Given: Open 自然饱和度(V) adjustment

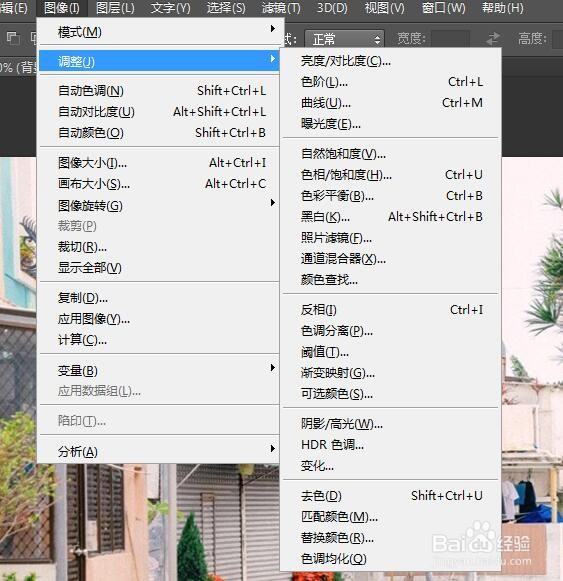Looking at the screenshot, I should click(x=390, y=153).
